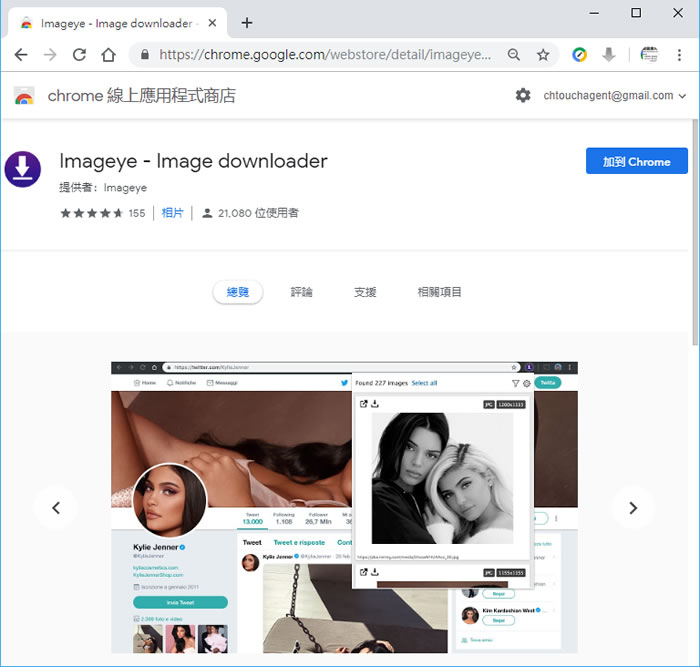Bookmark this page with the star icon
Image resolution: width=700 pixels, height=668 pixels.
pos(543,55)
